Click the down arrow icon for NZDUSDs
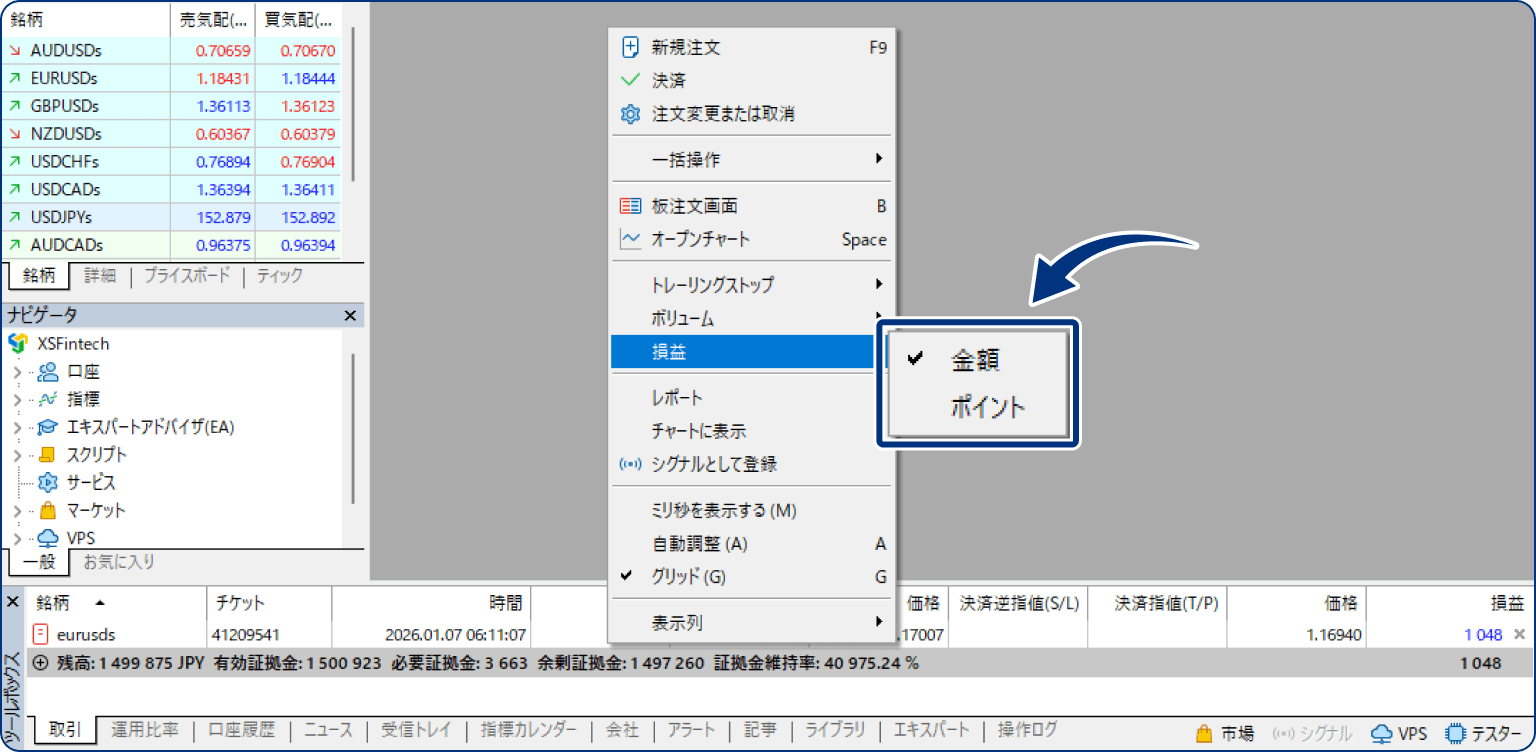The height and width of the screenshot is (752, 1536). (x=15, y=134)
